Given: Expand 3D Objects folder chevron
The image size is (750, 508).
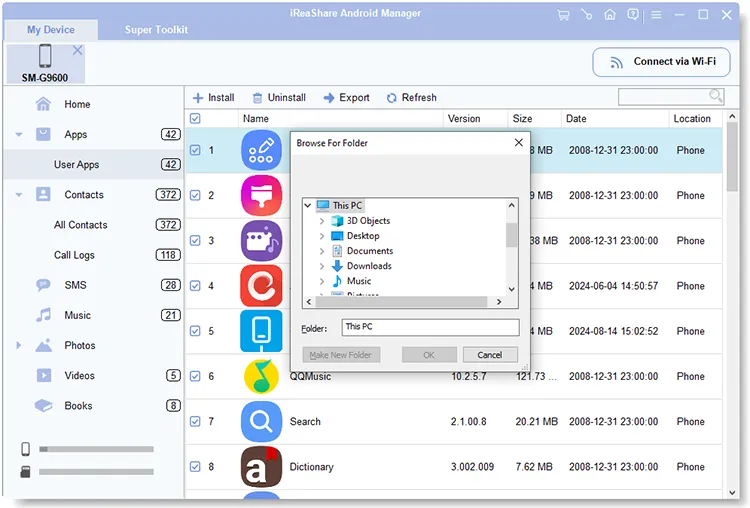Looking at the screenshot, I should click(x=322, y=221).
